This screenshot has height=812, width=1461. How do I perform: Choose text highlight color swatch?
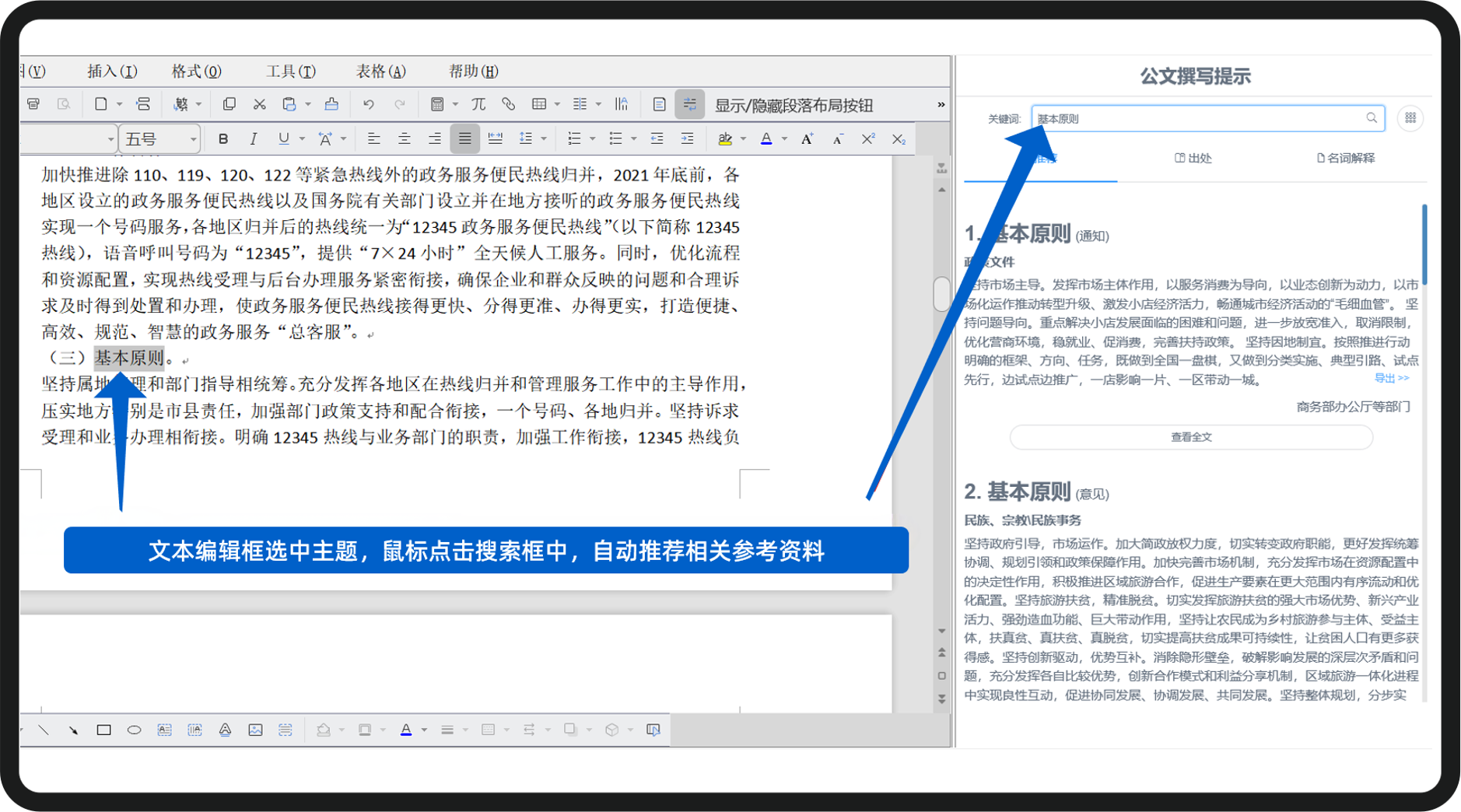click(725, 139)
